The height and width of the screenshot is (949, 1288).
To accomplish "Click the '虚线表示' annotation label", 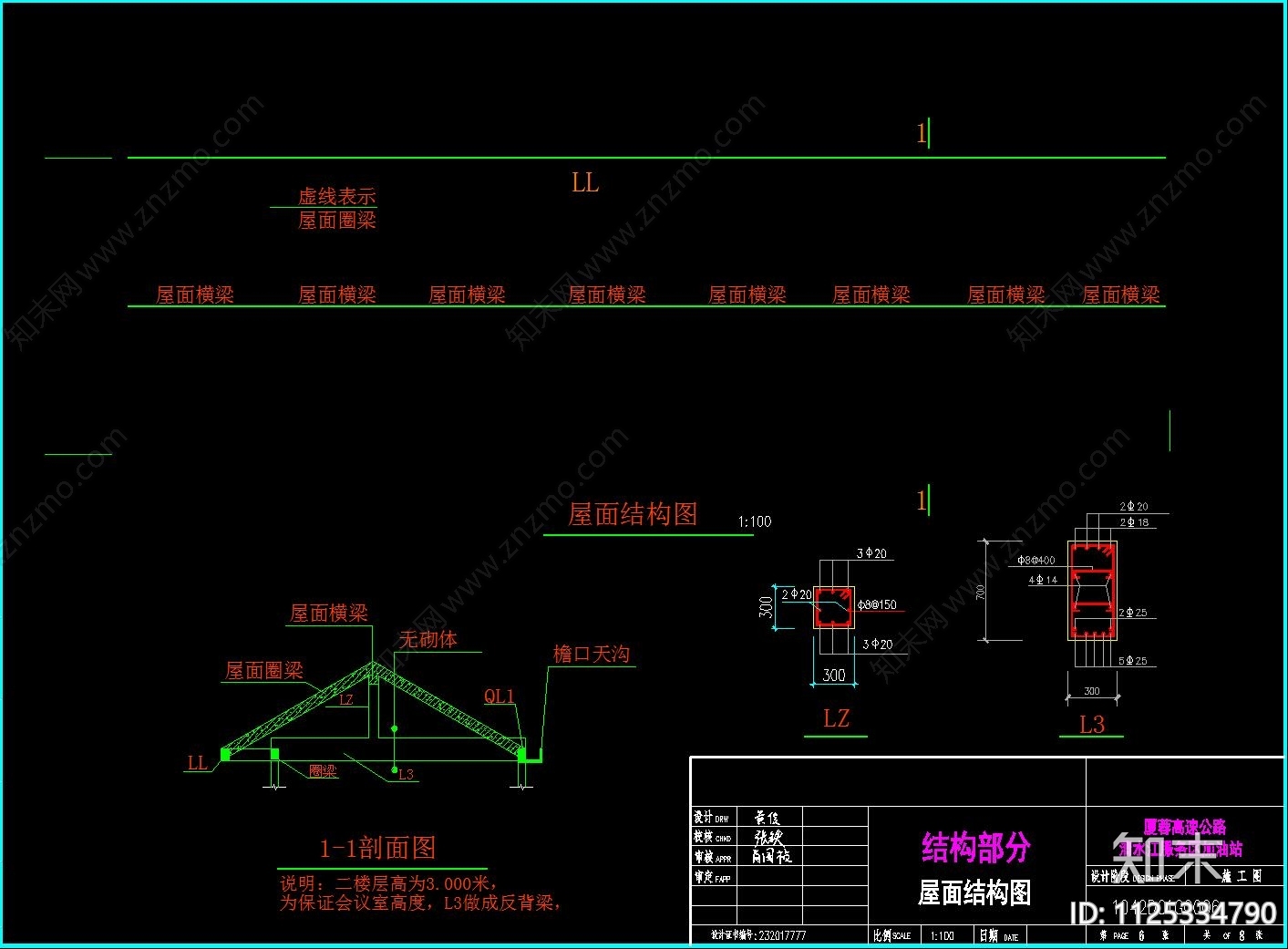I will pyautogui.click(x=337, y=196).
